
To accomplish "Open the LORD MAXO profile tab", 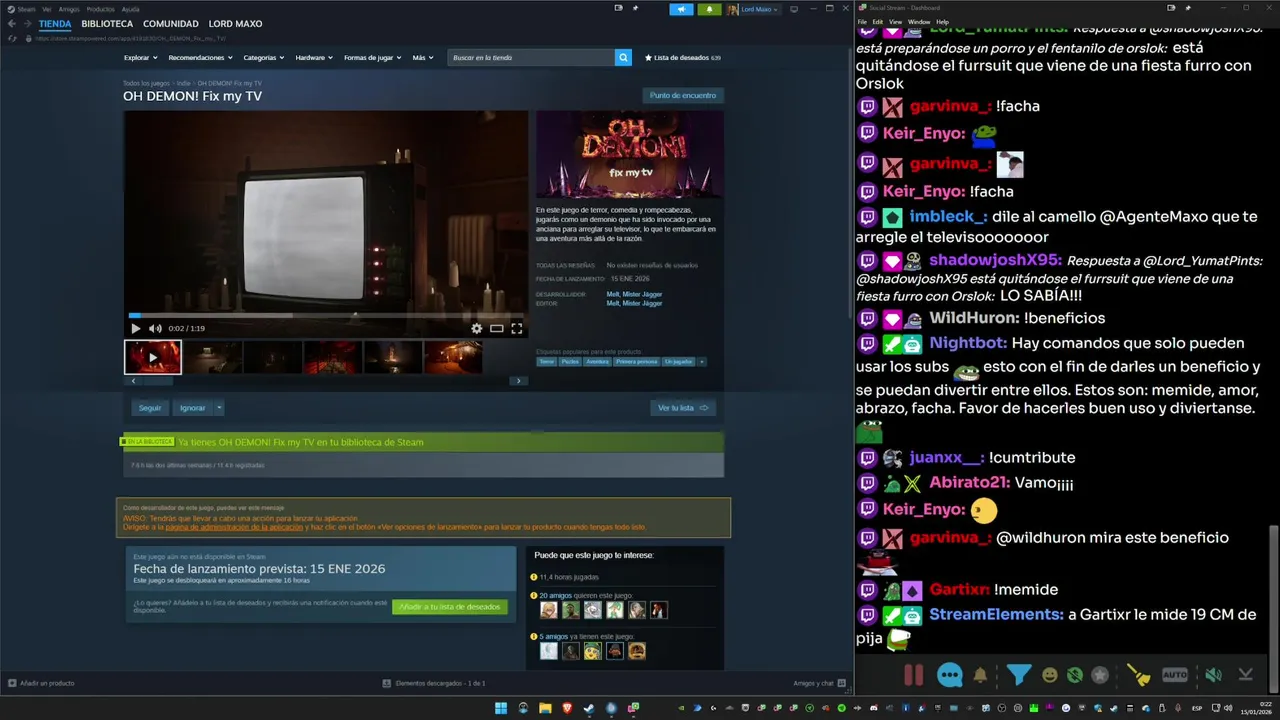I will 235,24.
